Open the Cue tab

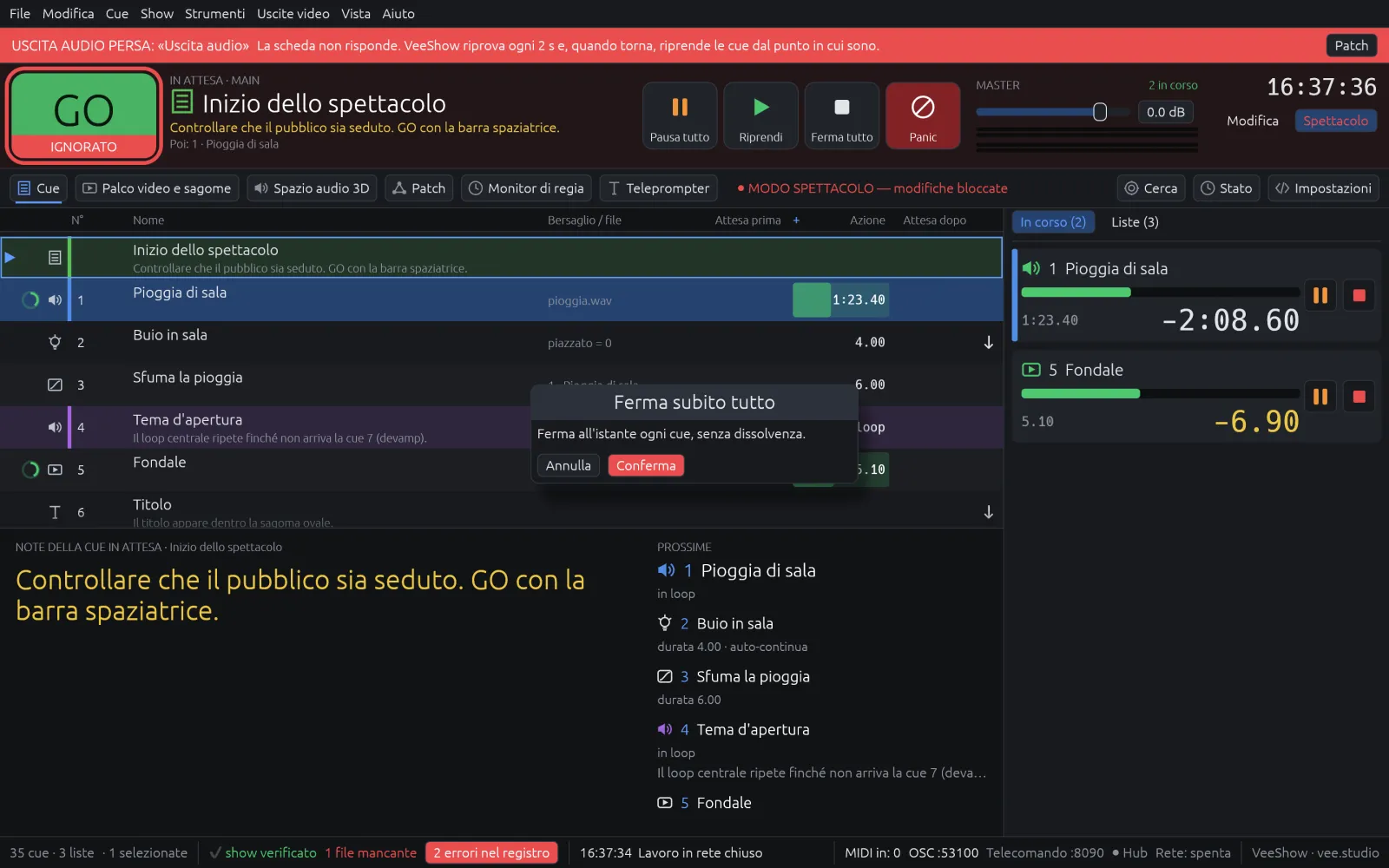point(38,188)
